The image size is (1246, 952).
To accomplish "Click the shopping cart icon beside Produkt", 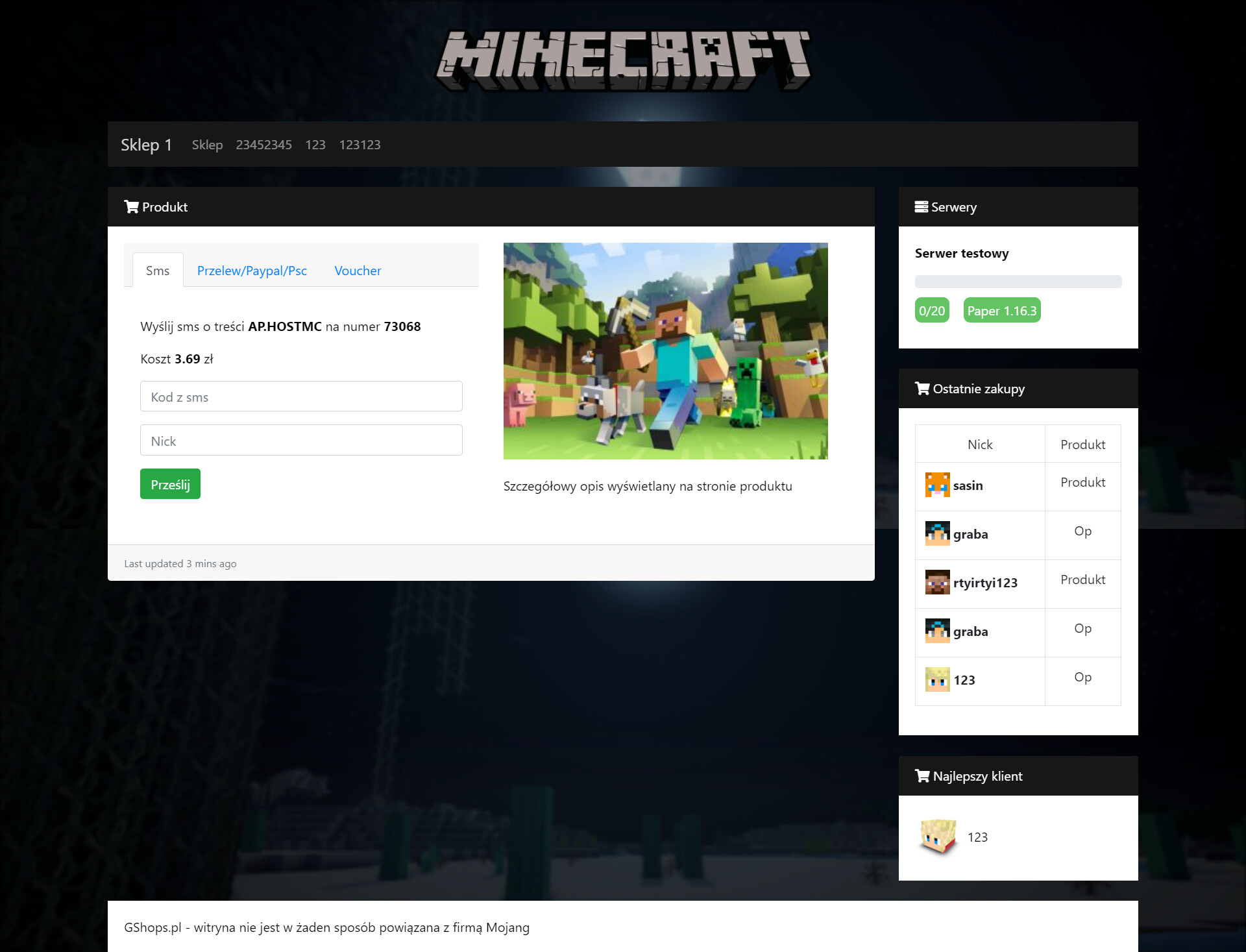I will click(131, 207).
